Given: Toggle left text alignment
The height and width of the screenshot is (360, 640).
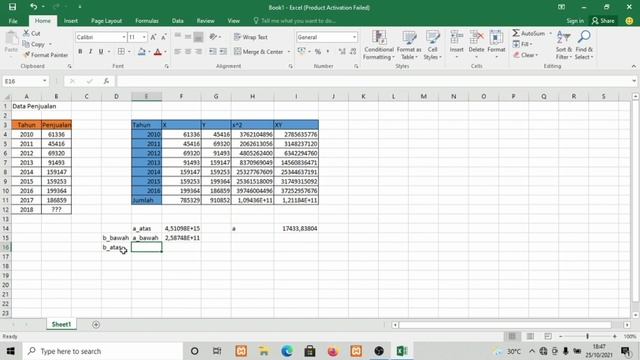Looking at the screenshot, I should coord(178,52).
